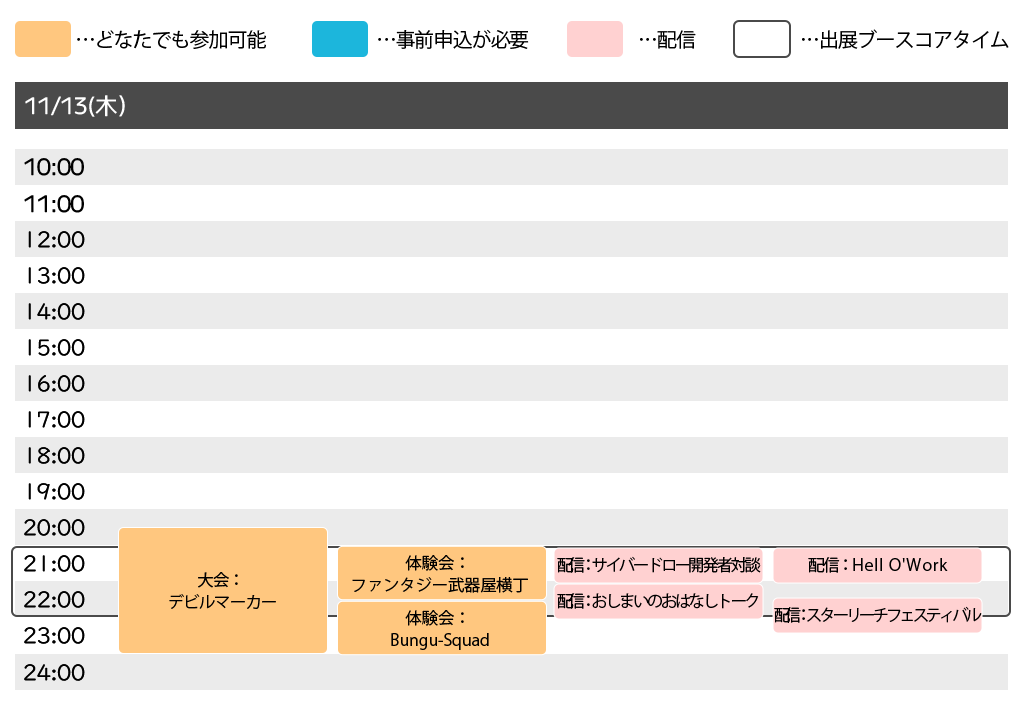Viewport: 1024px width, 720px height.
Task: Open 配信：スターリーチフェスティバル stream
Action: pyautogui.click(x=877, y=615)
